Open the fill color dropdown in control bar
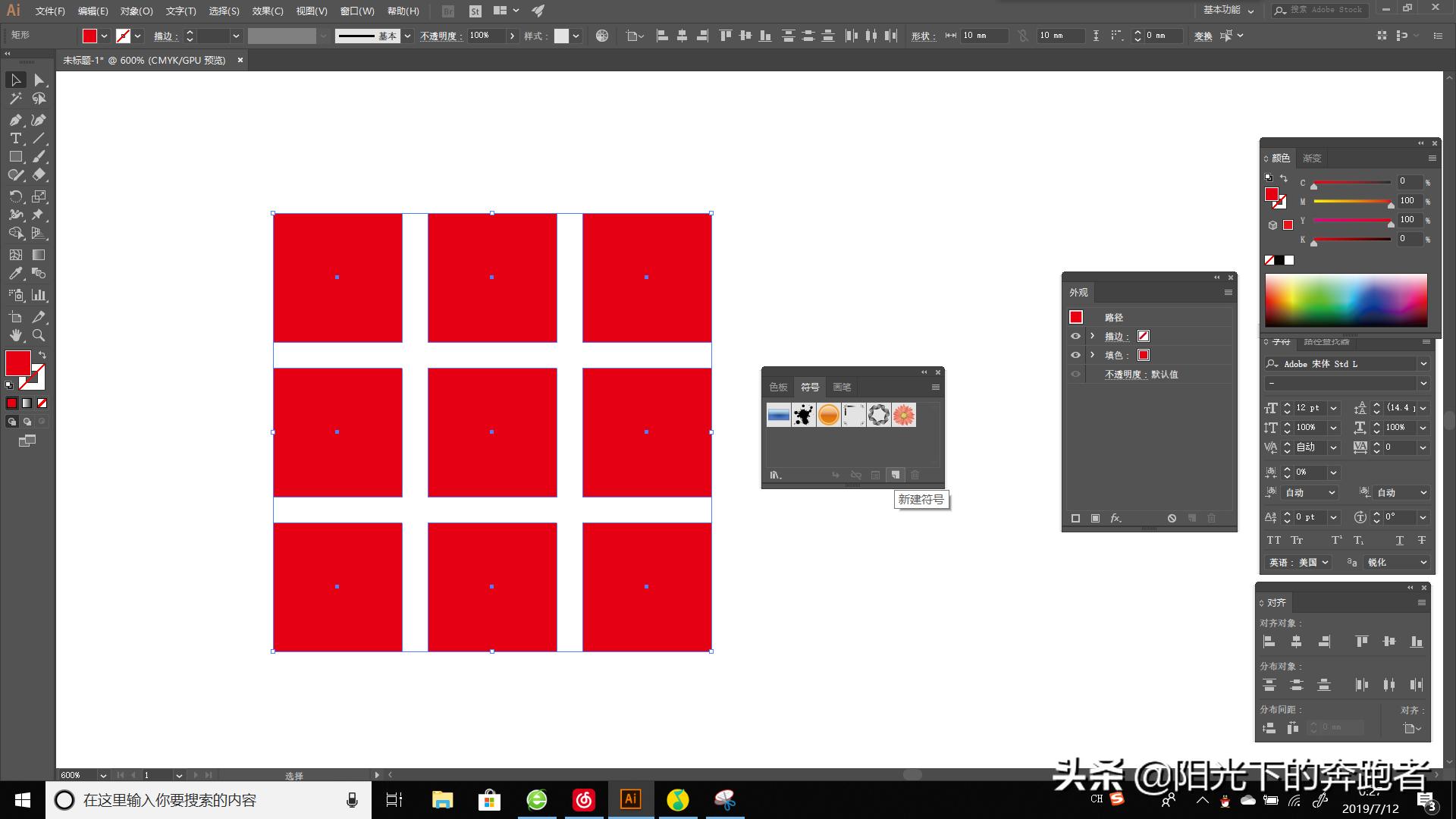1456x819 pixels. (105, 36)
